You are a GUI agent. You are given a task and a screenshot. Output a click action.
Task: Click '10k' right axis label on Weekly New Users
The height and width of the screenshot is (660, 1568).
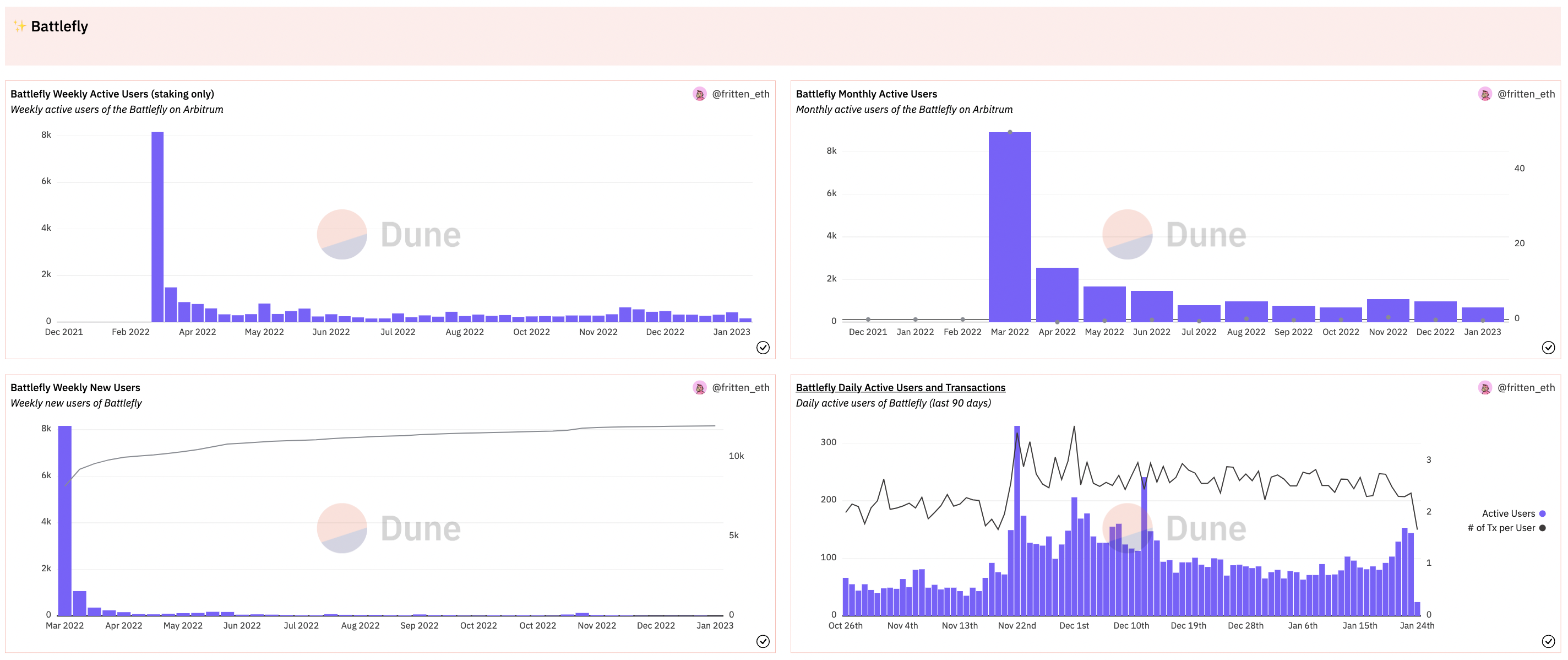736,456
